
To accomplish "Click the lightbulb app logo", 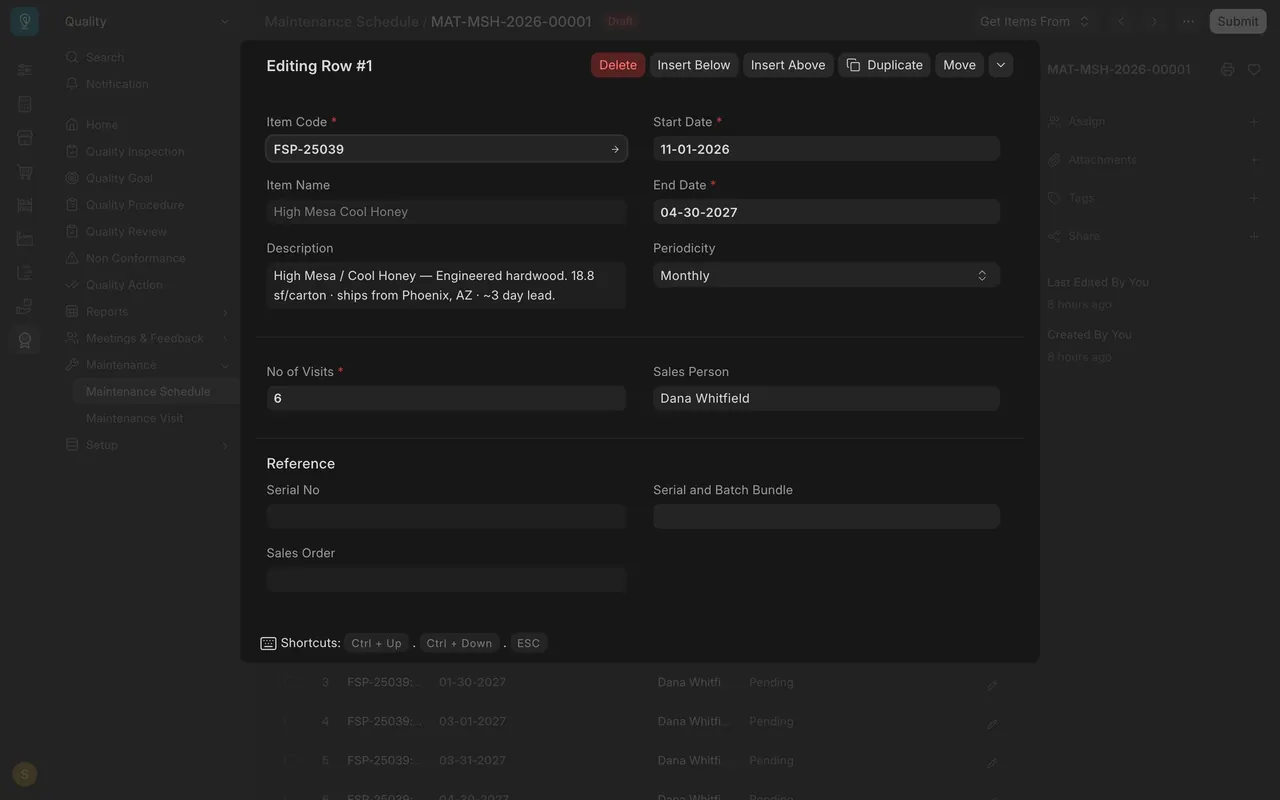I will (25, 21).
